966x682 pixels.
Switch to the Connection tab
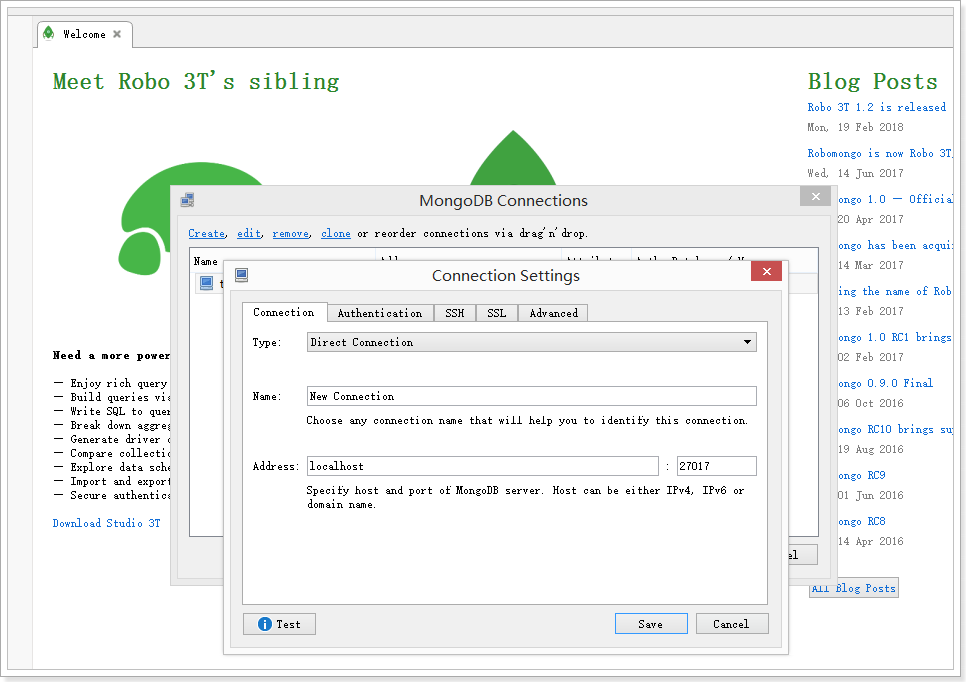[284, 312]
